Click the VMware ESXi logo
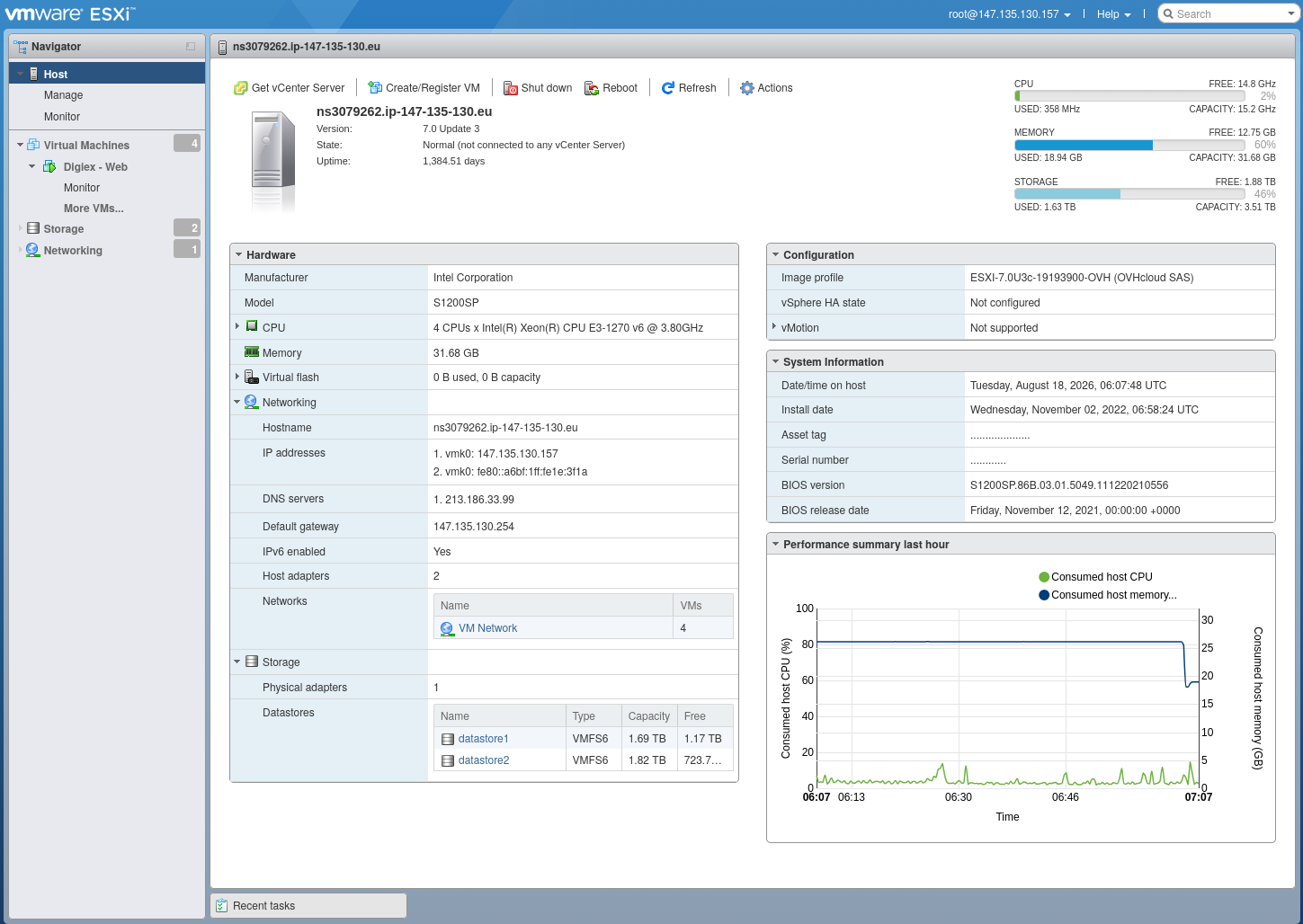Screen dimensions: 1303x924 point(70,13)
